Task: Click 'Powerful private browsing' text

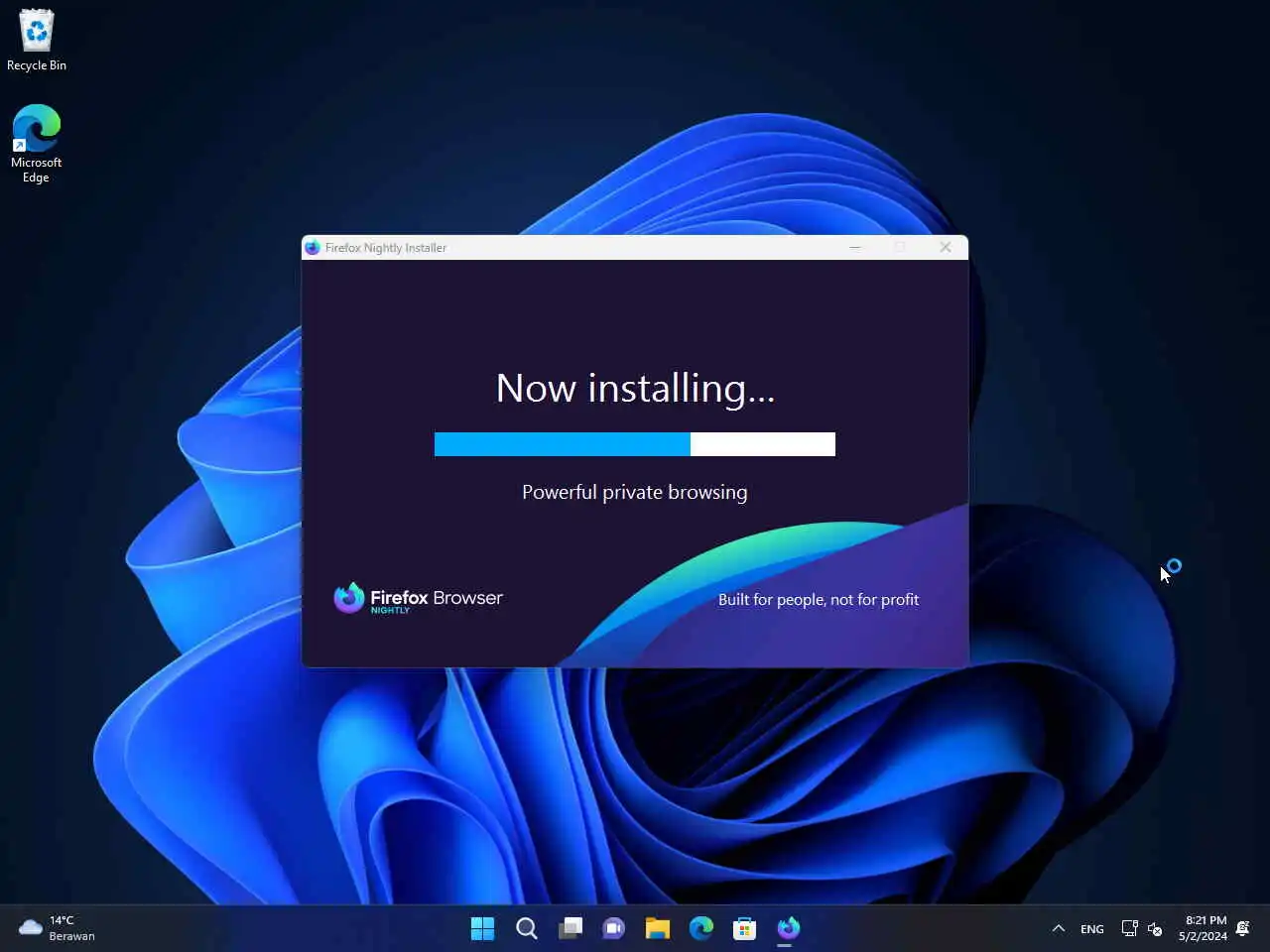Action: click(x=635, y=492)
